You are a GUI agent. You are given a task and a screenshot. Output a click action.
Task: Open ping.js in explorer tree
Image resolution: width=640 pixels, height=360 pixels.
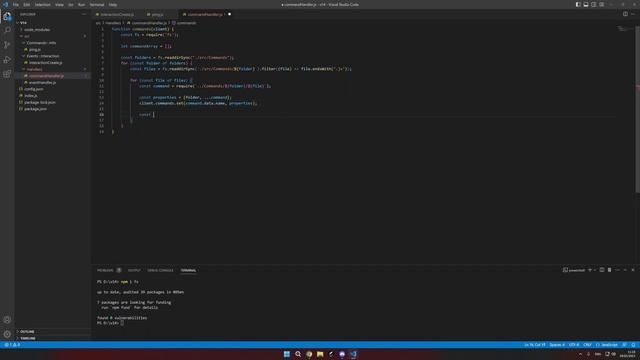[35, 49]
